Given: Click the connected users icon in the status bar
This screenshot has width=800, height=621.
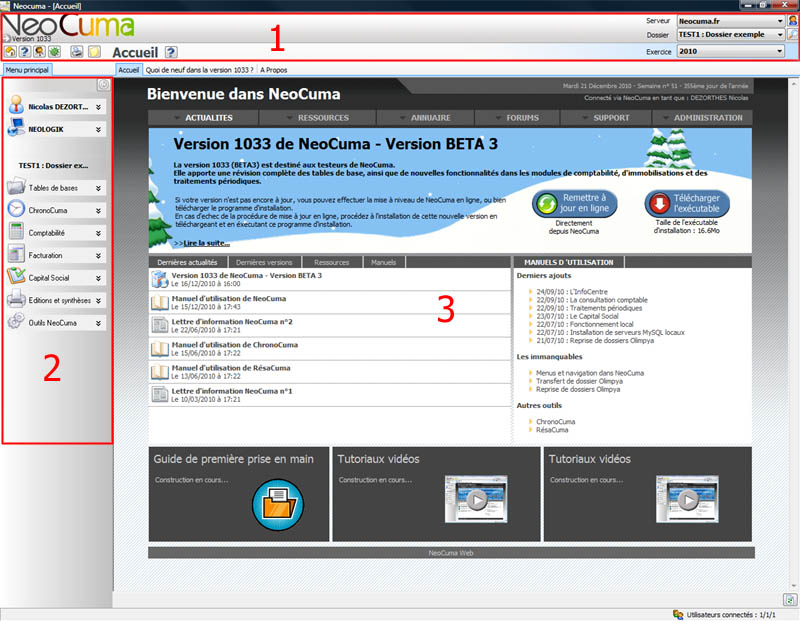Looking at the screenshot, I should (678, 615).
